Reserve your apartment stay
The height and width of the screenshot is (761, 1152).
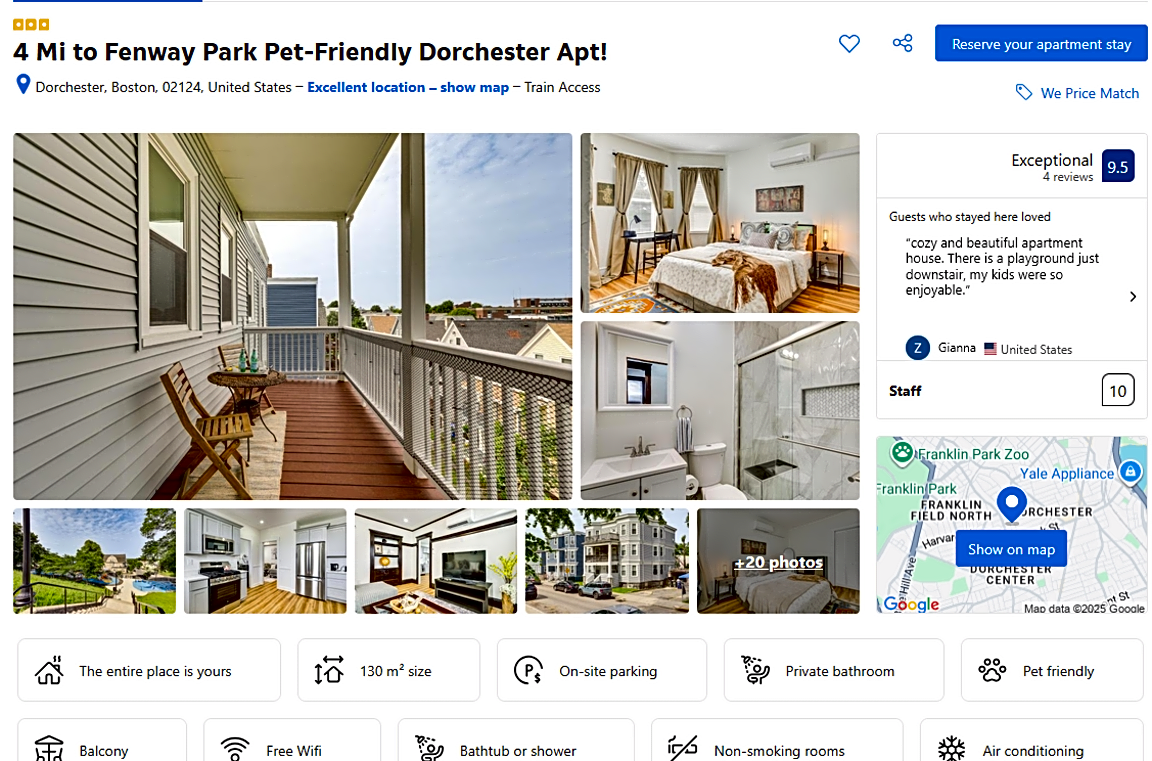tap(1041, 44)
